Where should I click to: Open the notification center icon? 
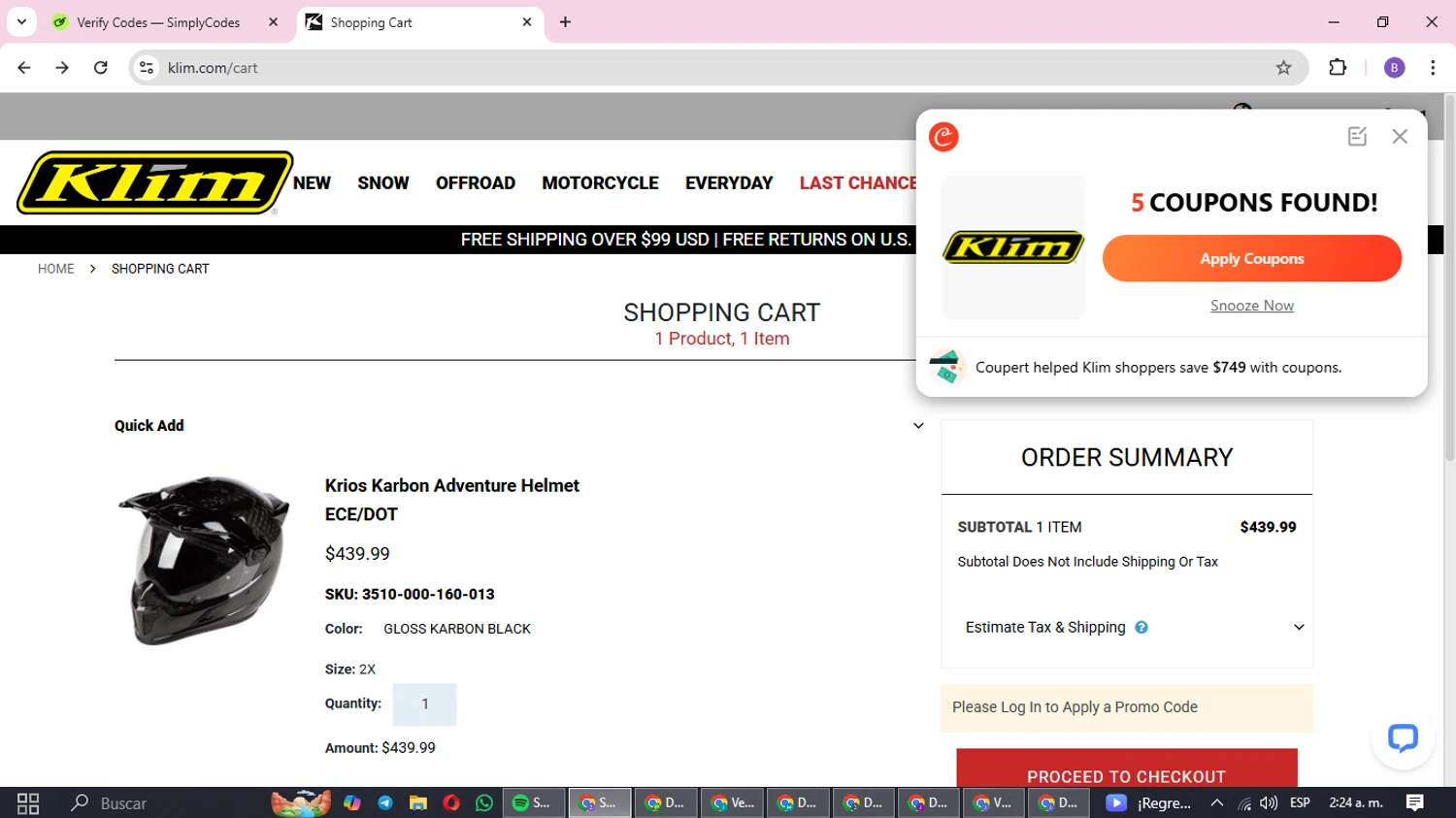tap(1415, 803)
